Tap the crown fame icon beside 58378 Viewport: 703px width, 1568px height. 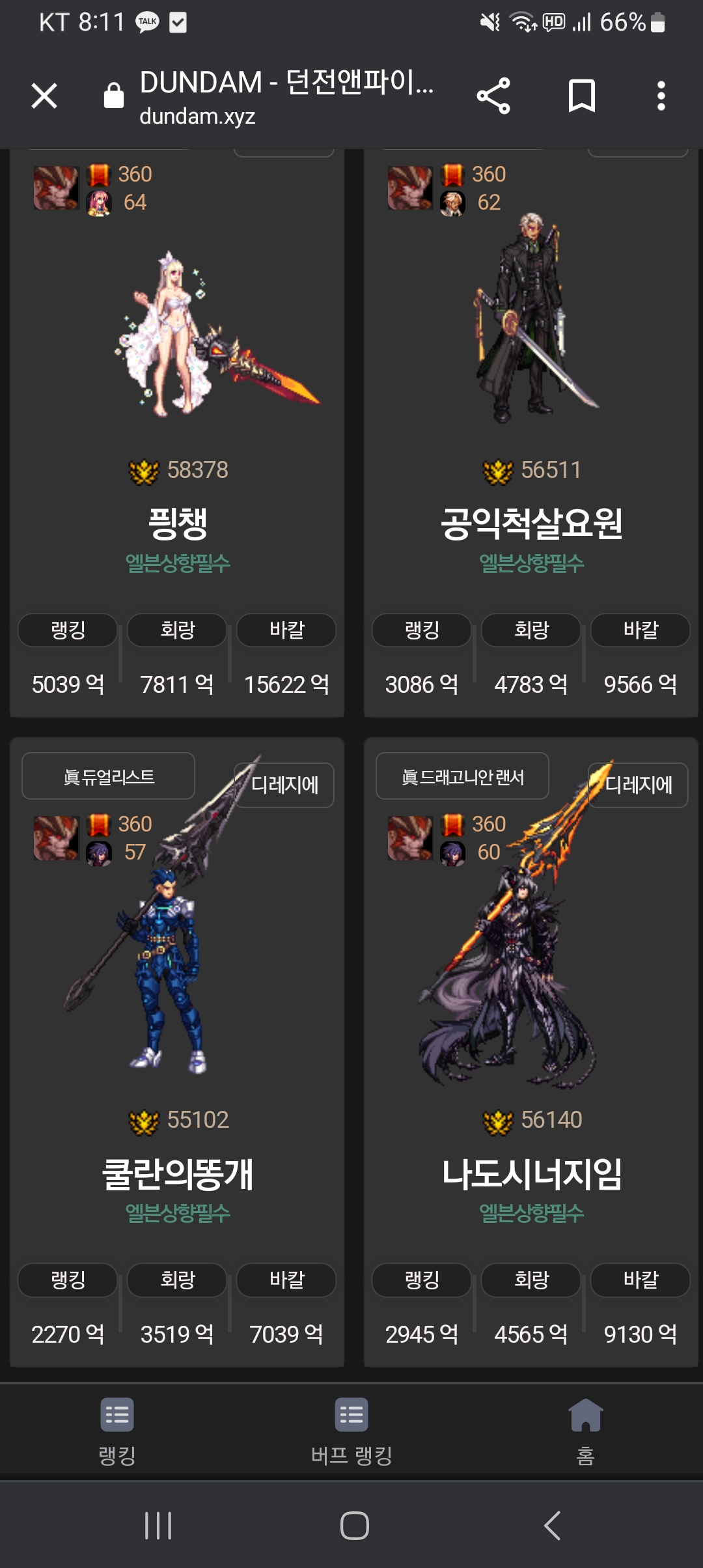pos(144,471)
